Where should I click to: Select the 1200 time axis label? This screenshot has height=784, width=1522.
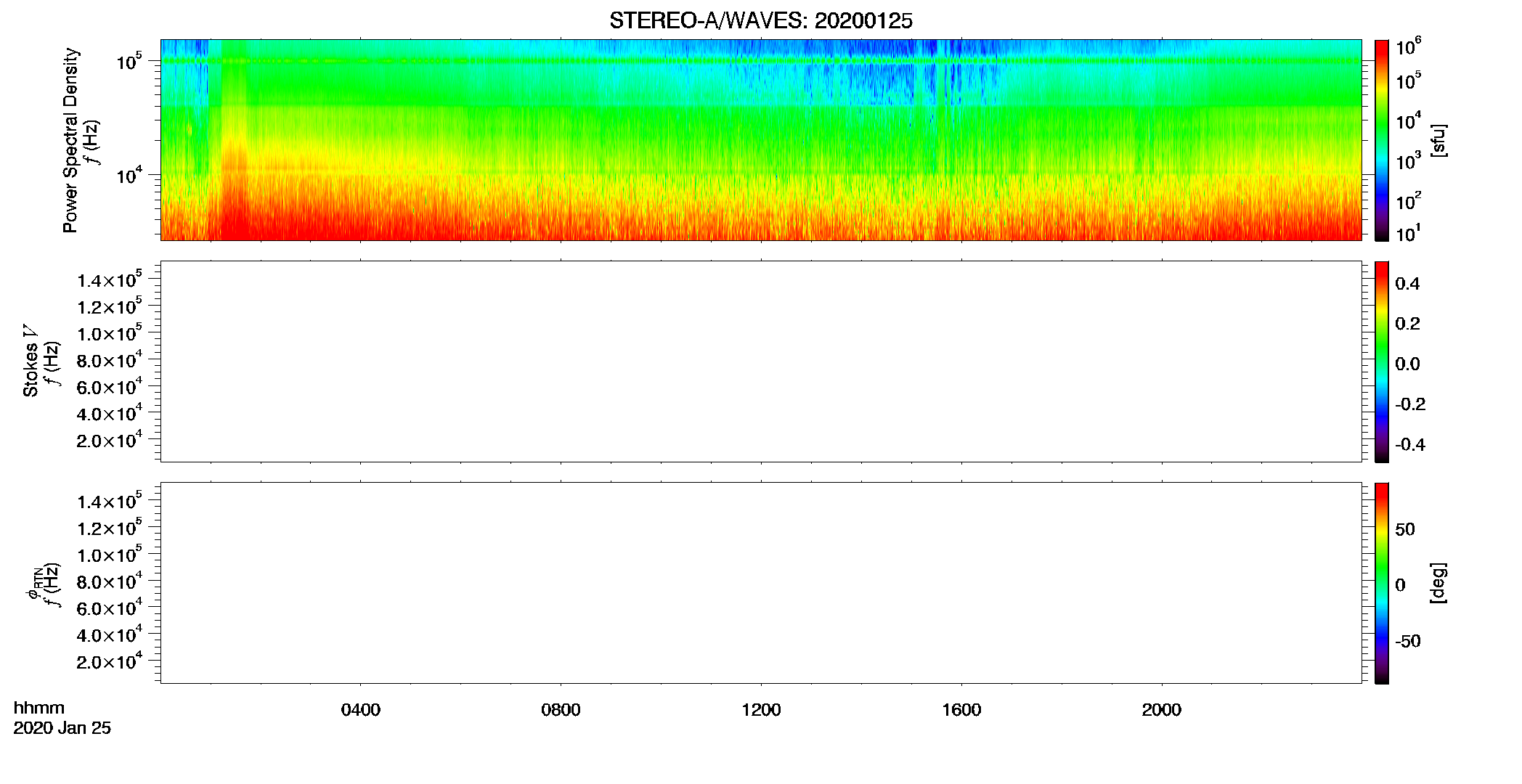(x=761, y=710)
